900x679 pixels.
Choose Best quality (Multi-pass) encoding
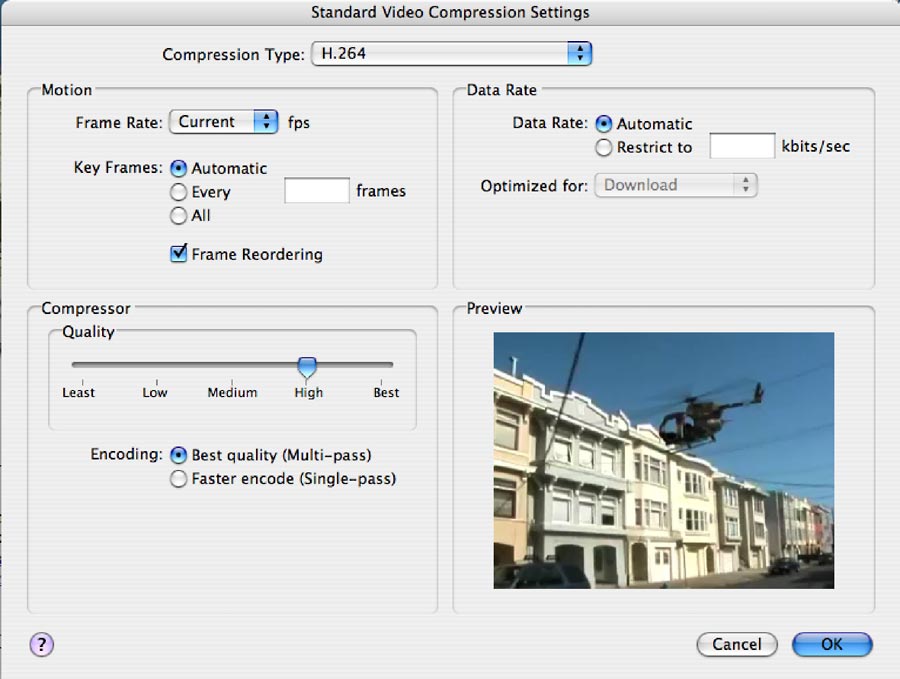(179, 455)
